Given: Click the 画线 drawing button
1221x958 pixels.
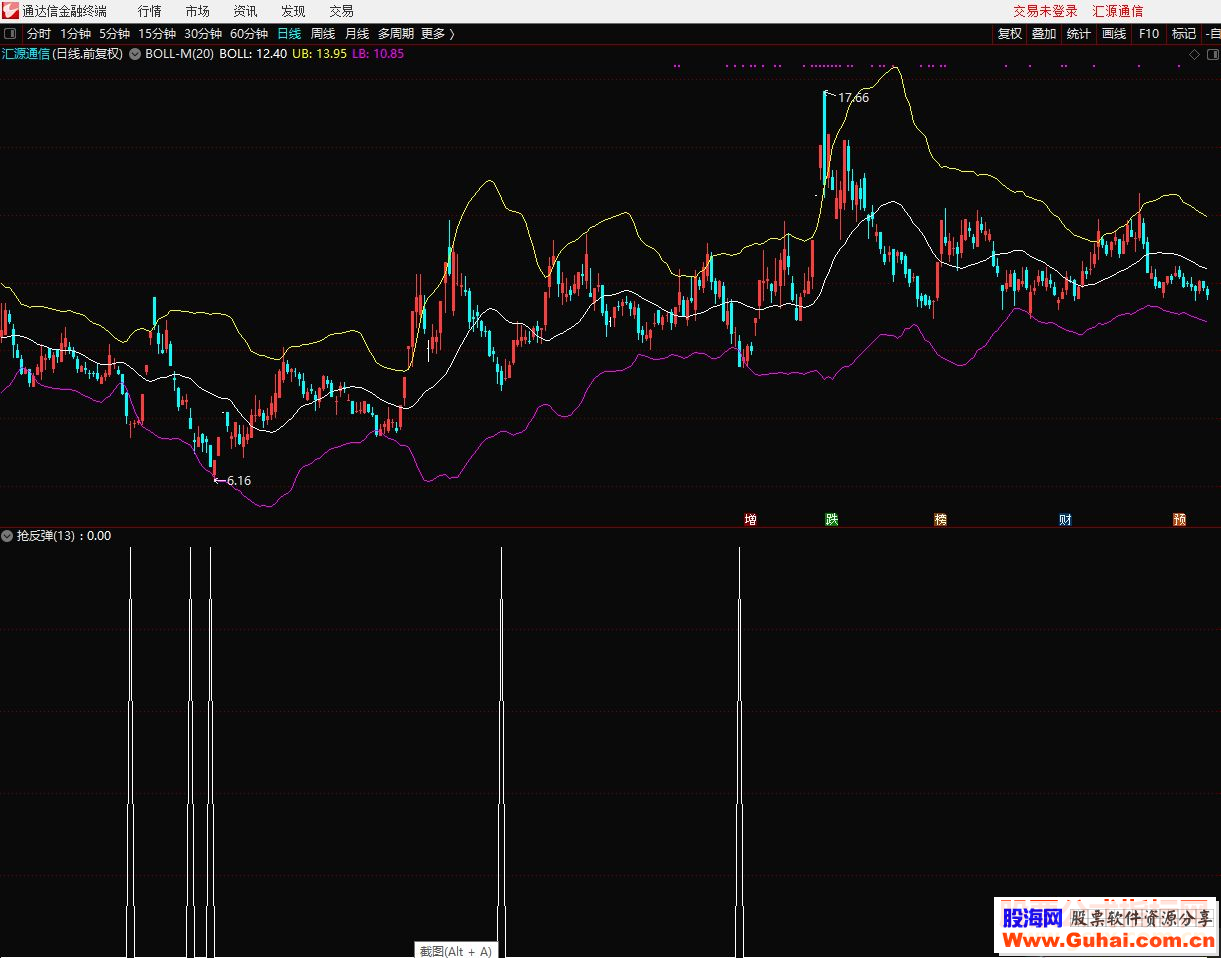Looking at the screenshot, I should pos(1114,34).
